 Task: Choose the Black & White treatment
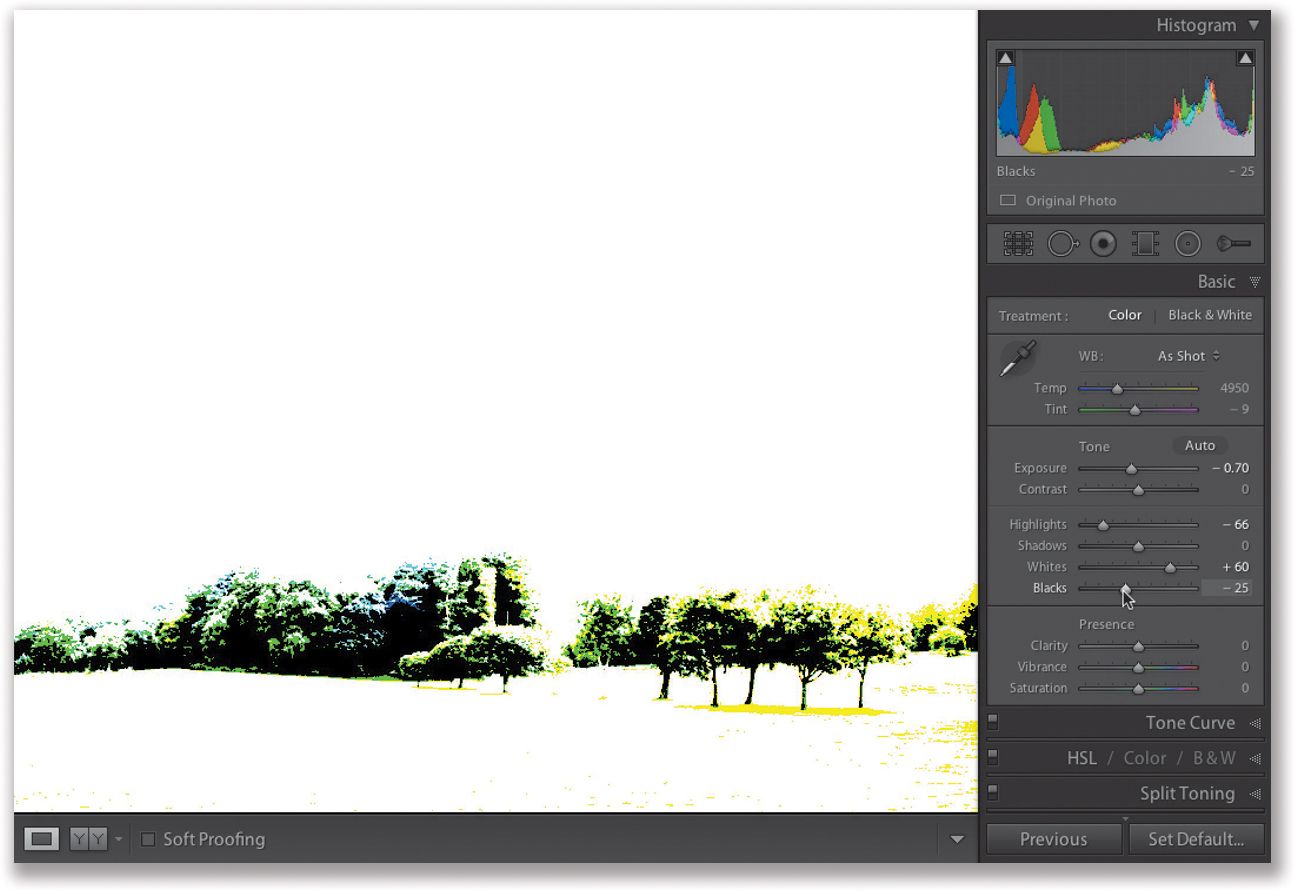pyautogui.click(x=1210, y=315)
